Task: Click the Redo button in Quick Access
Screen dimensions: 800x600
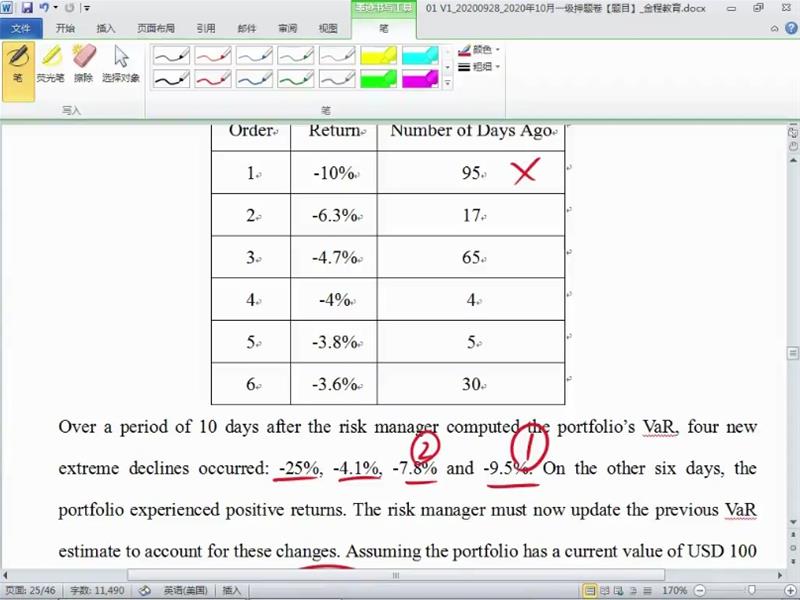Action: pyautogui.click(x=69, y=8)
